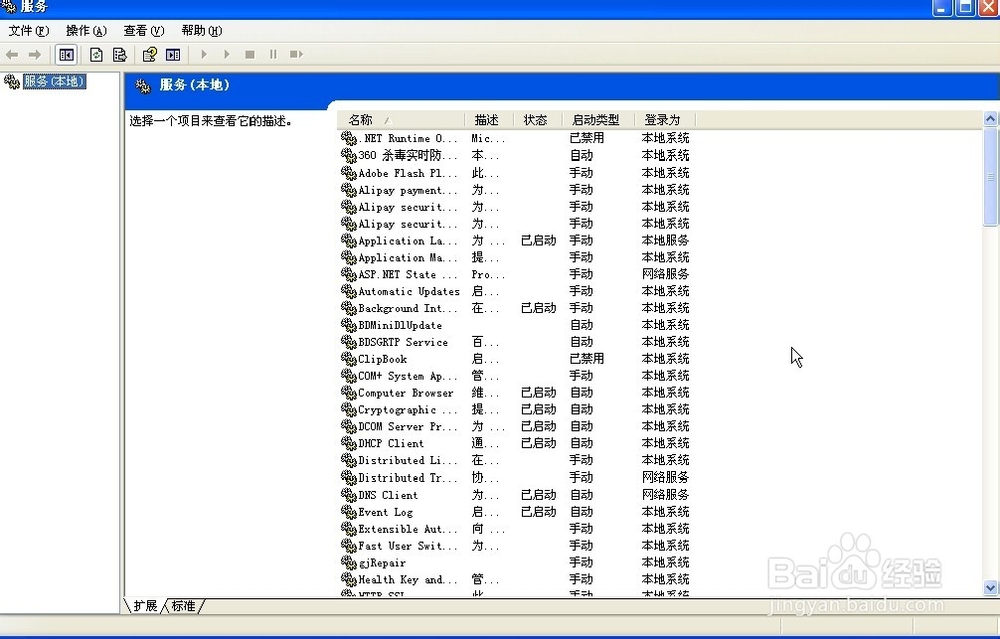Viewport: 1000px width, 639px height.
Task: Click the Back arrow toolbar icon
Action: point(12,55)
